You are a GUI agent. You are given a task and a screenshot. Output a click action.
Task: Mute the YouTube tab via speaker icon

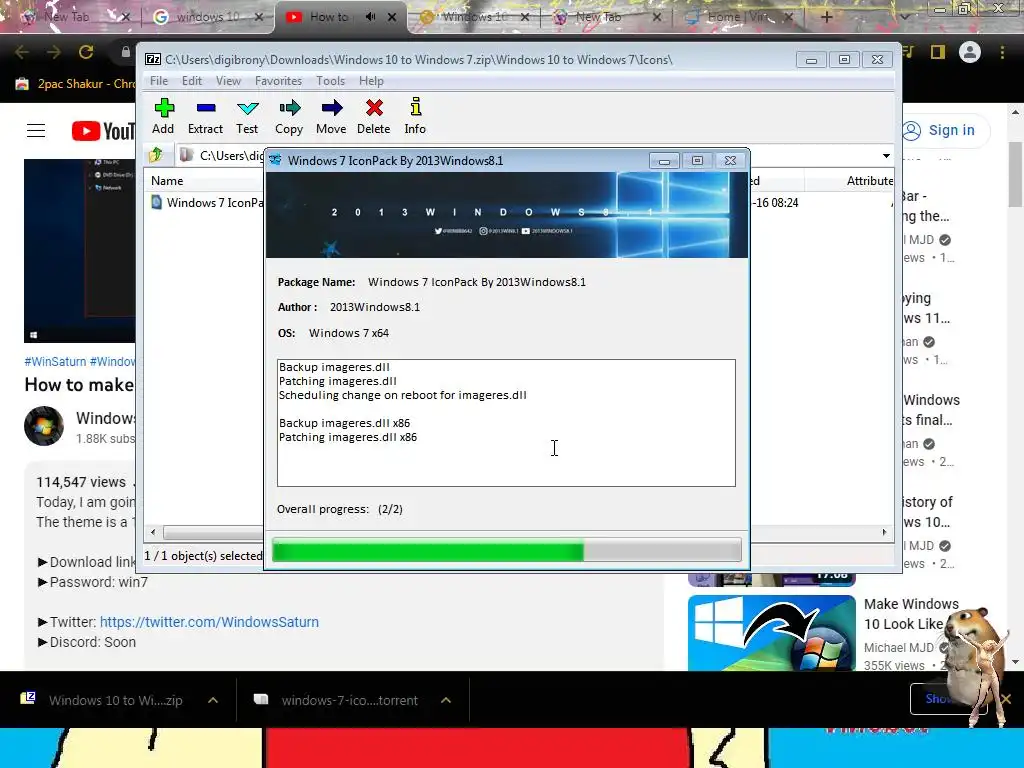point(370,17)
